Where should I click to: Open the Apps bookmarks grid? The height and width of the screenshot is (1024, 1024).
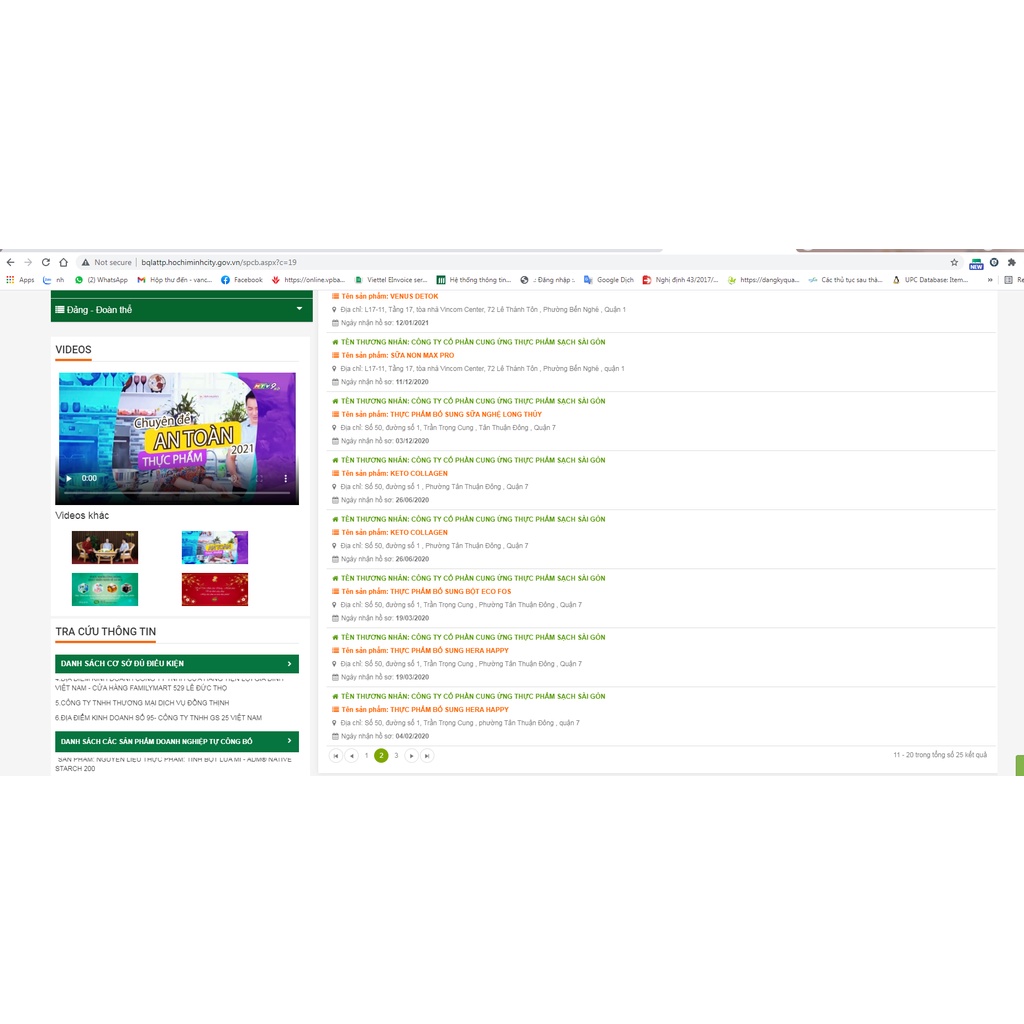click(x=20, y=280)
